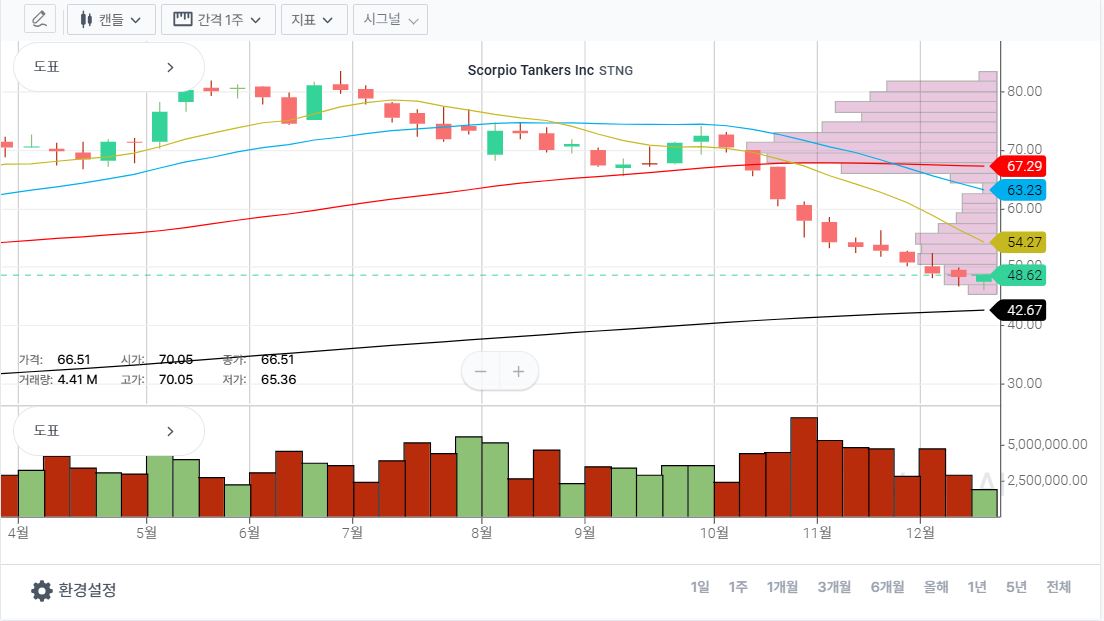Click the minus zoom-out button on chart
This screenshot has width=1104, height=621.
pyautogui.click(x=481, y=372)
